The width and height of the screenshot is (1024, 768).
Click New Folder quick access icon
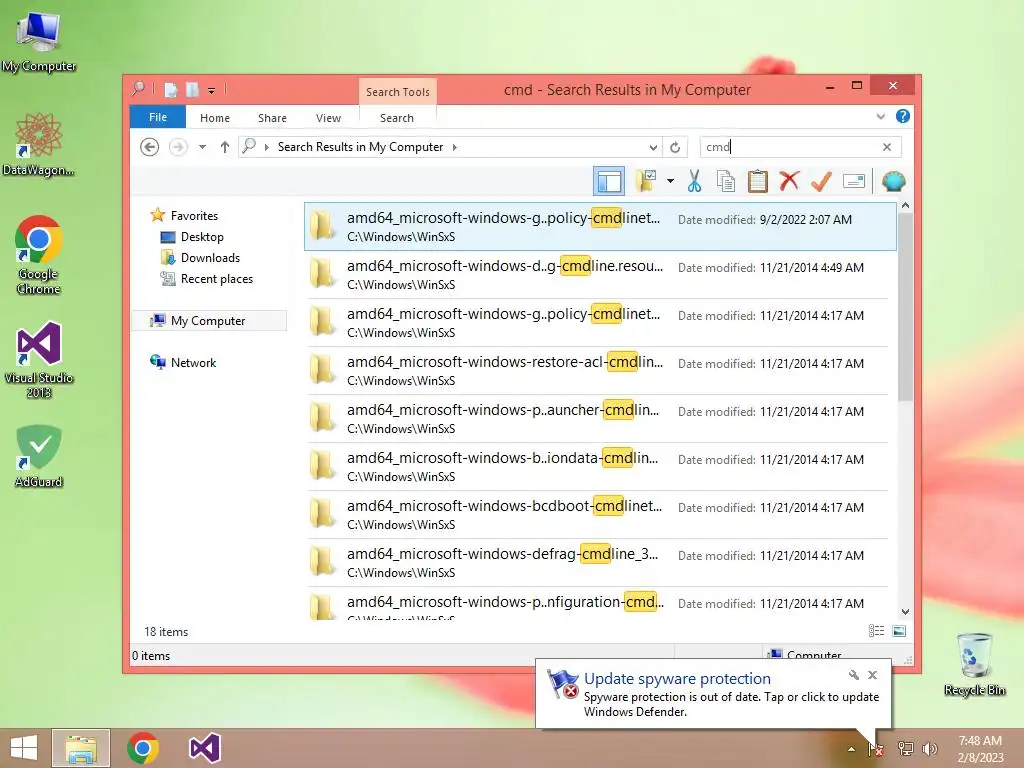[x=192, y=89]
